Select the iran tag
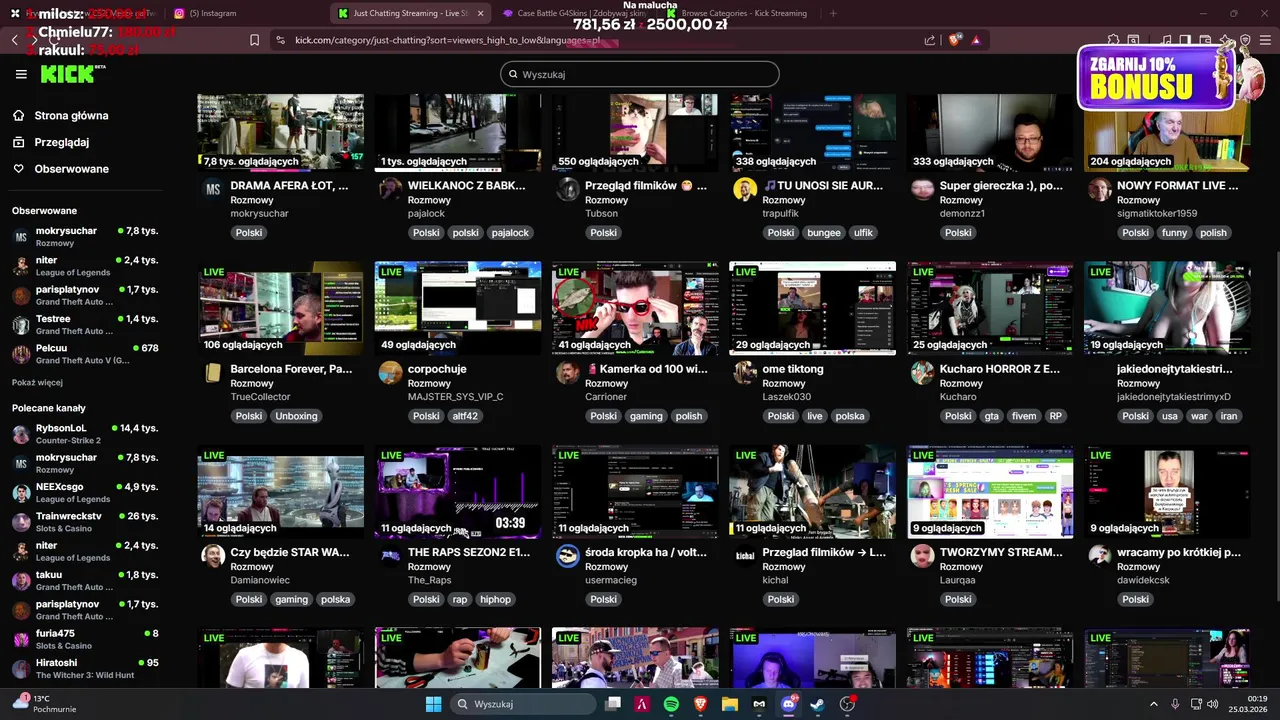Screen dimensions: 1280x720 tap(1229, 416)
